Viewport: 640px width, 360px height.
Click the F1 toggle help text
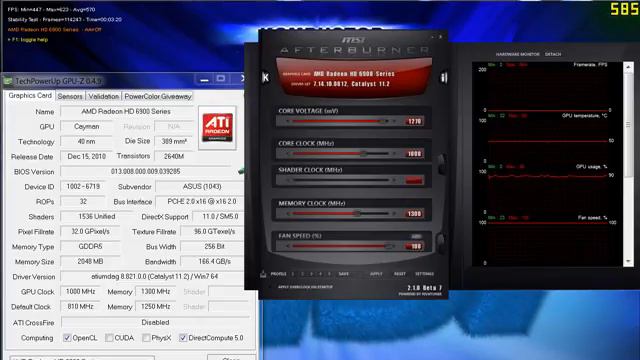pos(28,40)
